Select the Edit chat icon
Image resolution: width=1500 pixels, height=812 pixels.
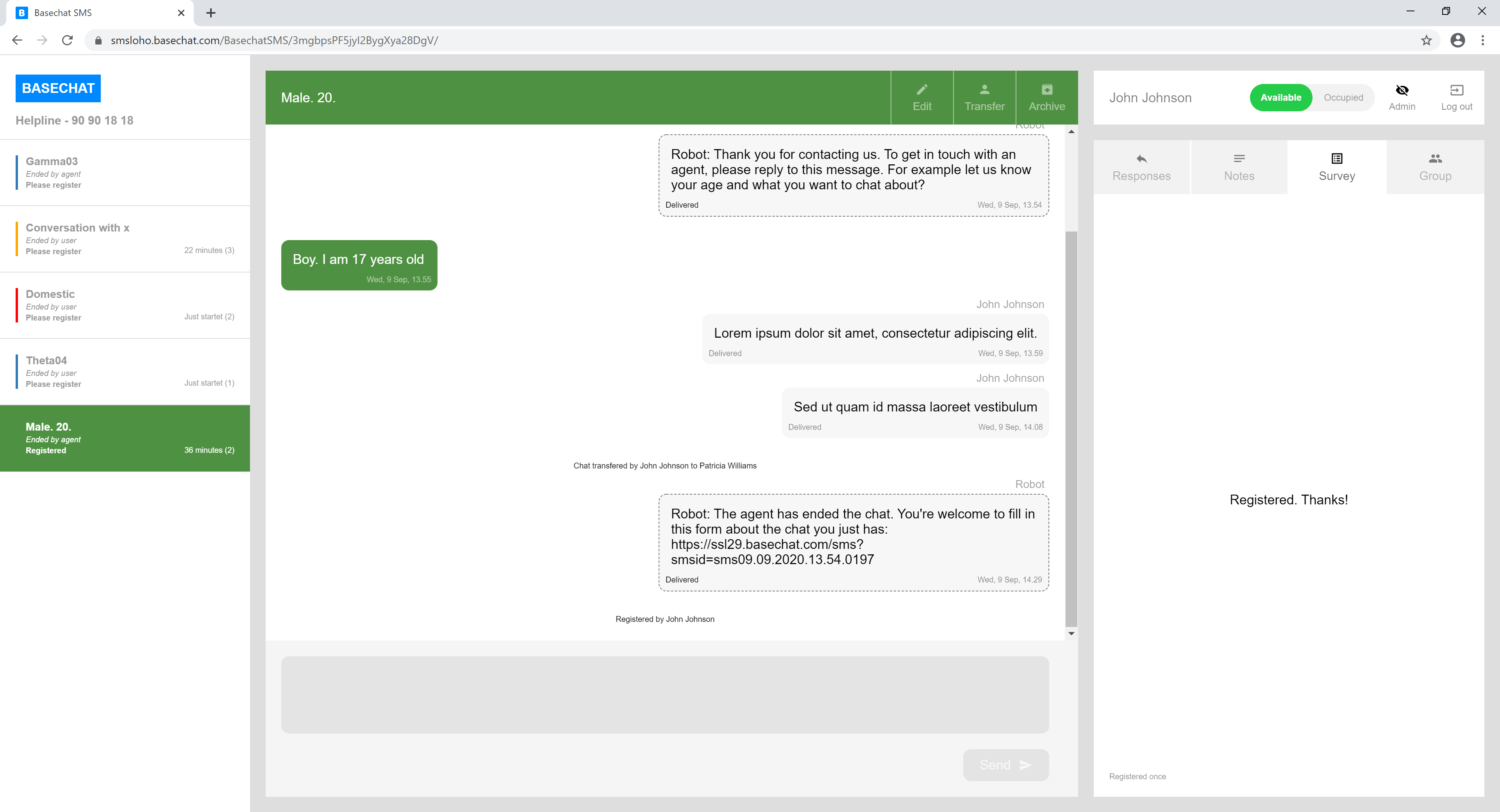click(x=922, y=96)
